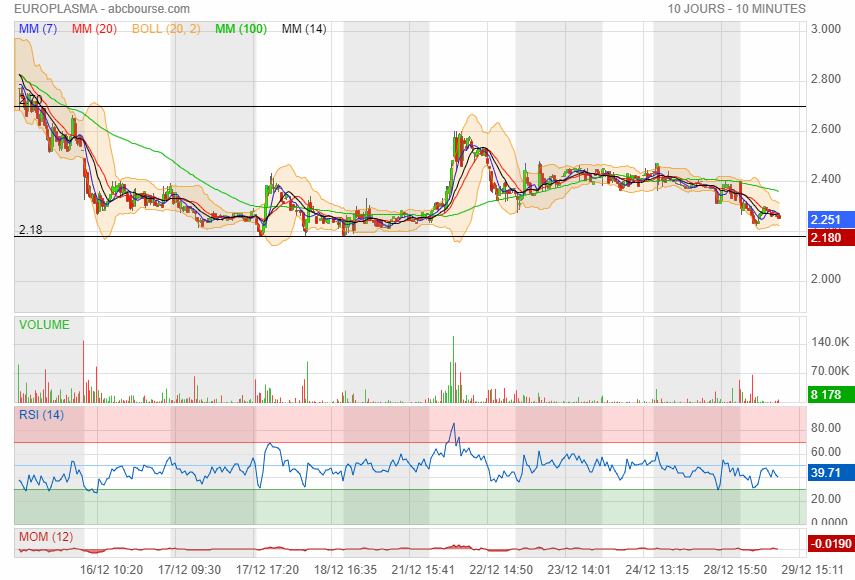Viewport: 855px width, 580px height.
Task: Click the 2.800 price axis value
Action: coord(826,79)
